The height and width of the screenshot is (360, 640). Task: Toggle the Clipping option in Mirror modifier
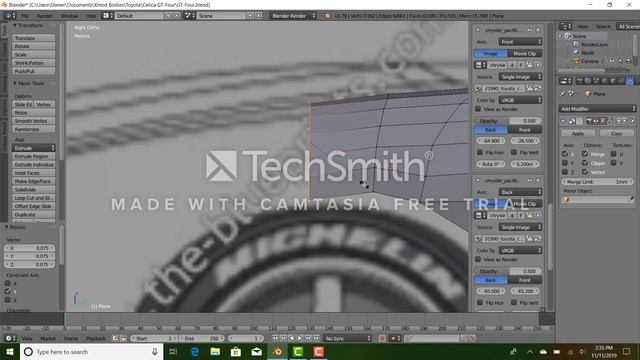point(585,163)
